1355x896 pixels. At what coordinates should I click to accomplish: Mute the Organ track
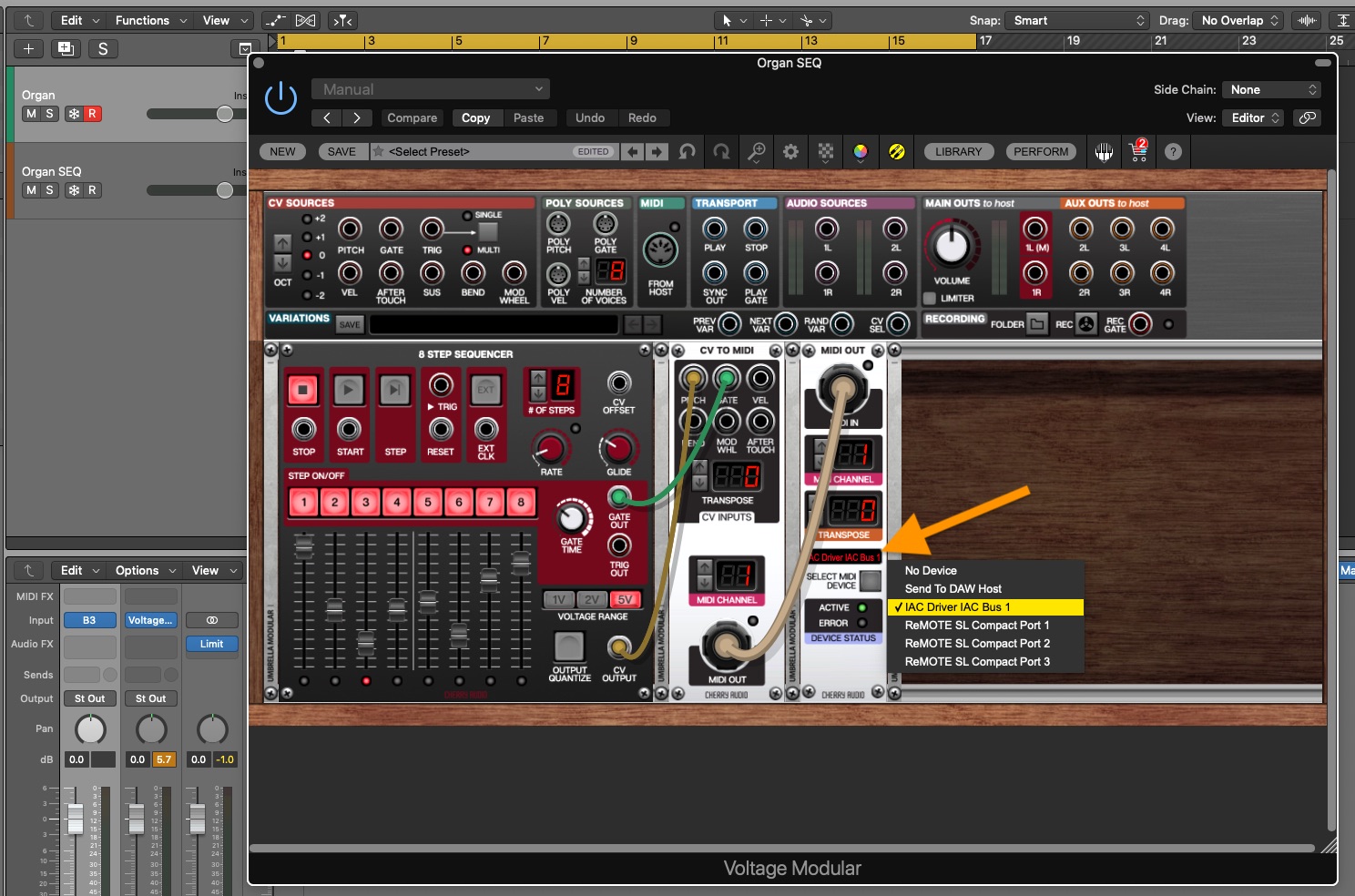point(32,114)
